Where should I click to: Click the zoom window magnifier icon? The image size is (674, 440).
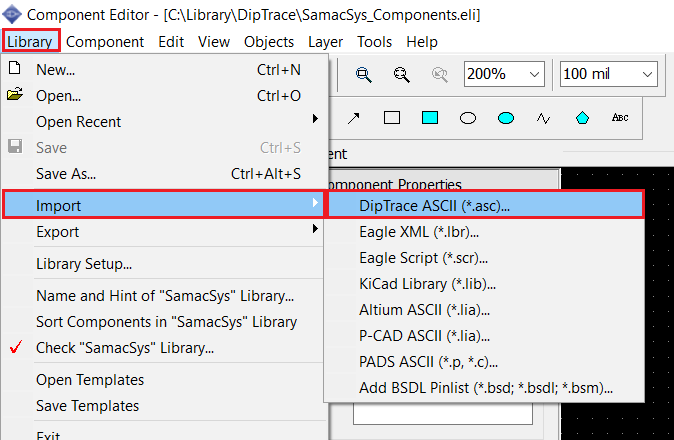(364, 74)
